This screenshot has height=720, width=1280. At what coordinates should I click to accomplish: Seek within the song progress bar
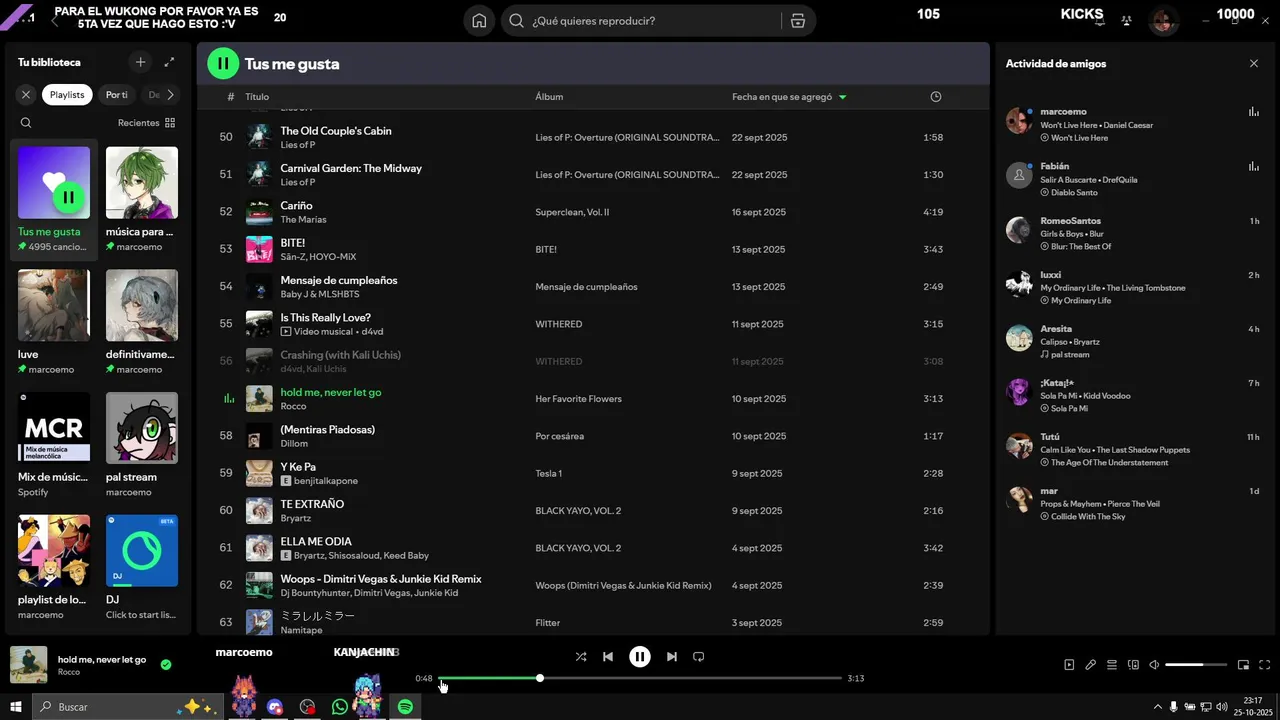[640, 678]
